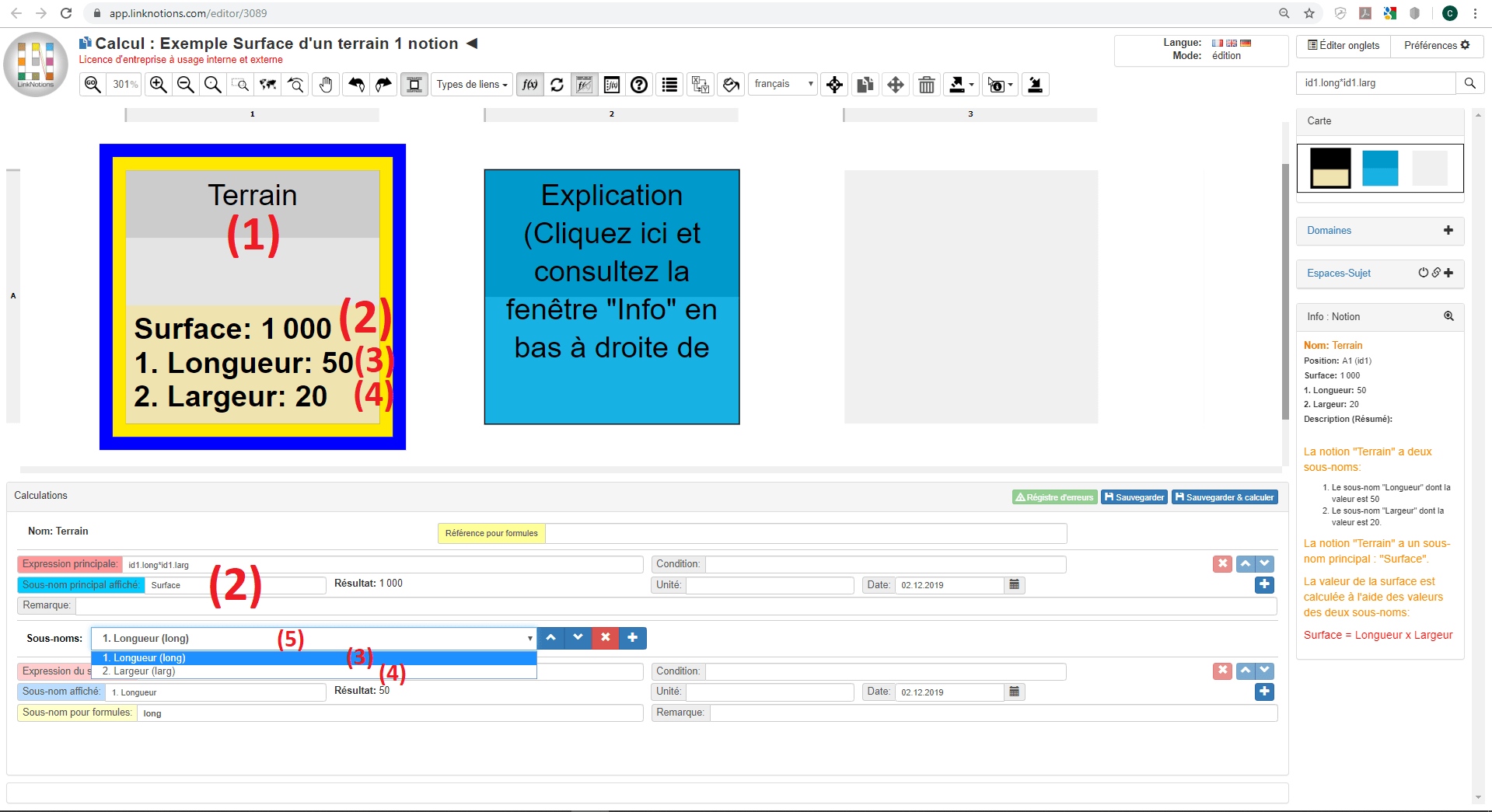Open the calendar for the Longueur date
The height and width of the screenshot is (812, 1492).
point(1014,692)
